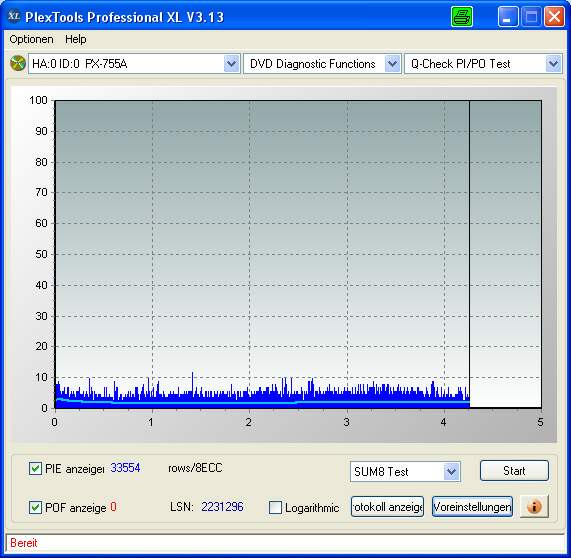Click the Voreinstellungen button
This screenshot has height=558, width=571.
pyautogui.click(x=472, y=506)
